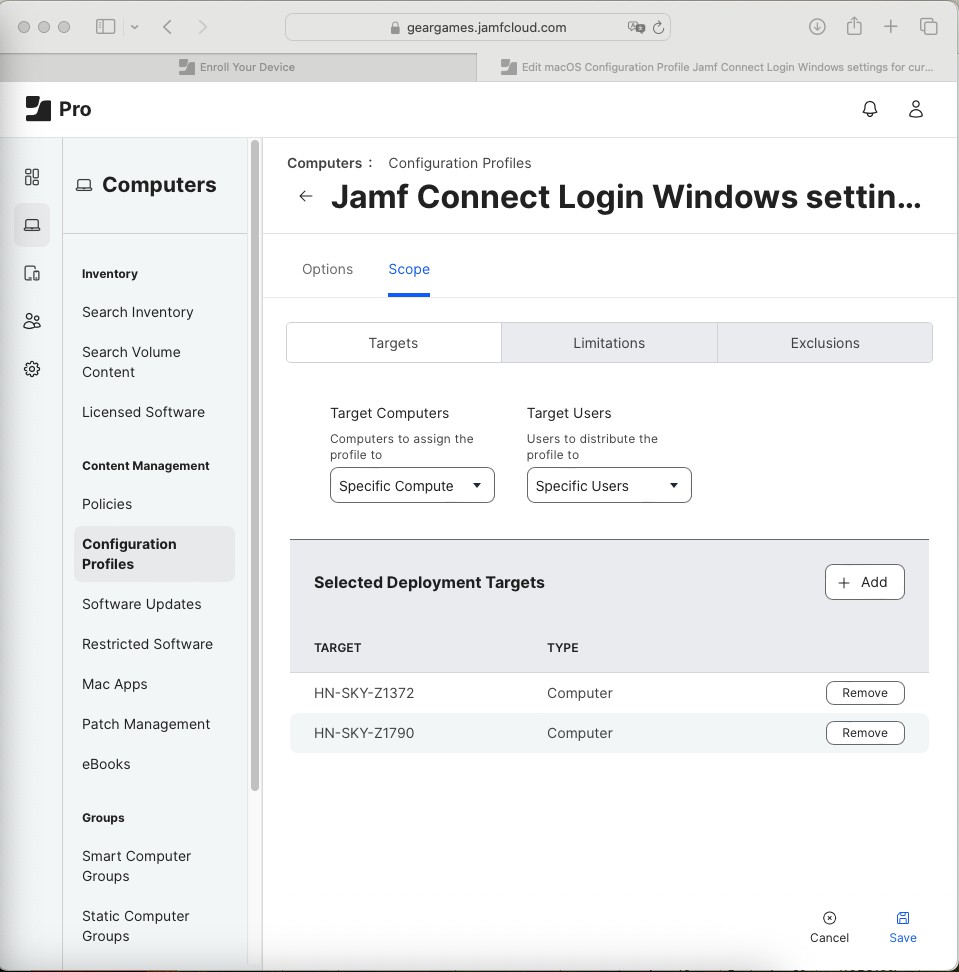
Task: Expand the Target Computers dropdown
Action: pos(412,486)
